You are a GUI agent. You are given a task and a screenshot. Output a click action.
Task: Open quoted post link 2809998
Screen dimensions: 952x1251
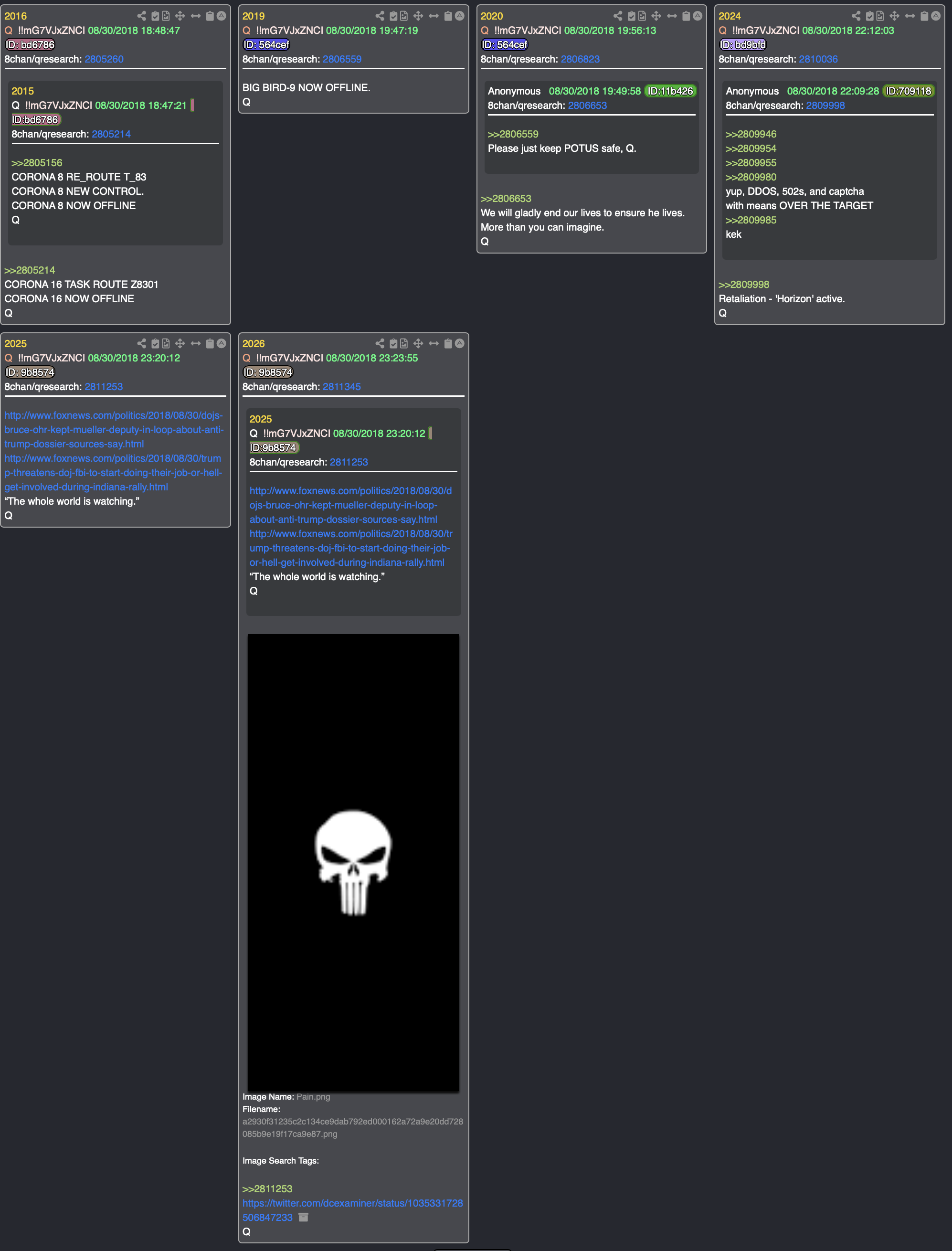(x=825, y=106)
